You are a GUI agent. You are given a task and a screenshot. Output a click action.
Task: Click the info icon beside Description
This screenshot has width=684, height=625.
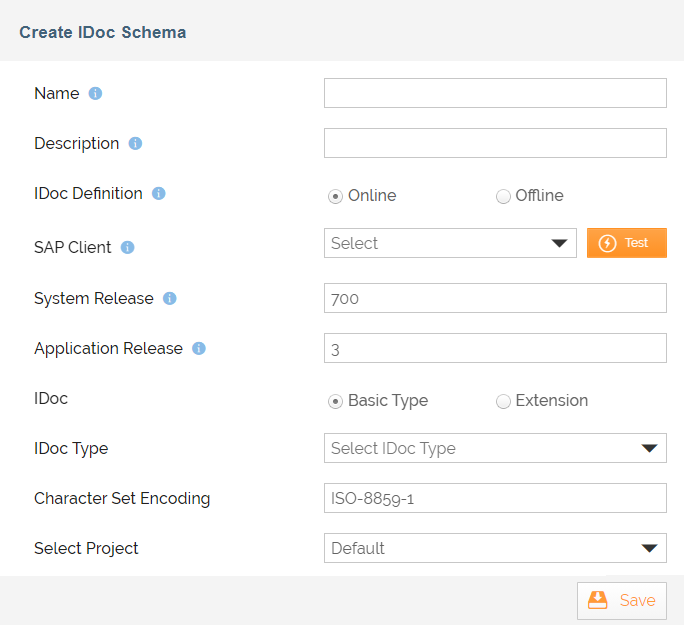click(x=135, y=144)
